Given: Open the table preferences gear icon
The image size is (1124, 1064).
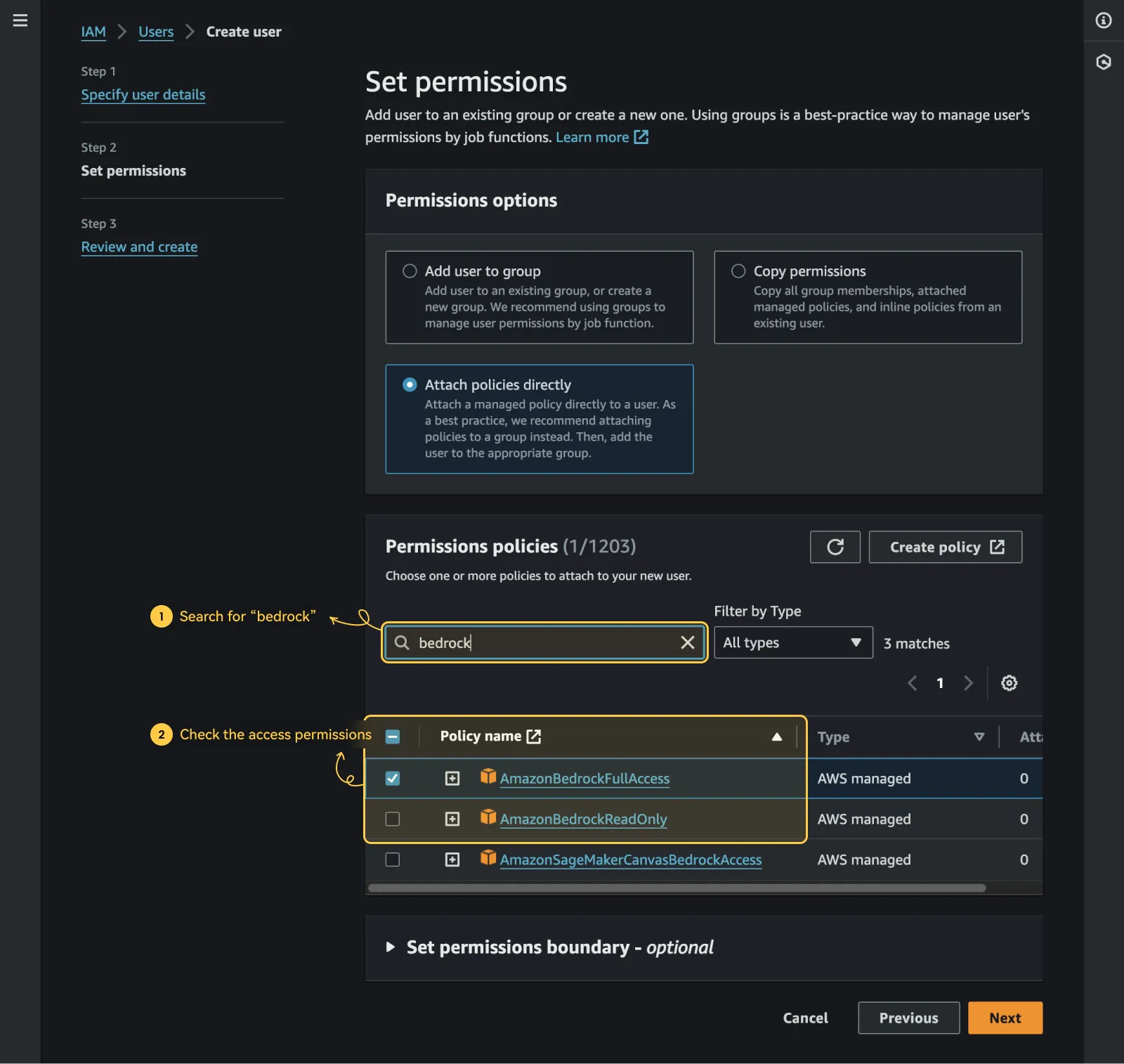Looking at the screenshot, I should (x=1009, y=682).
